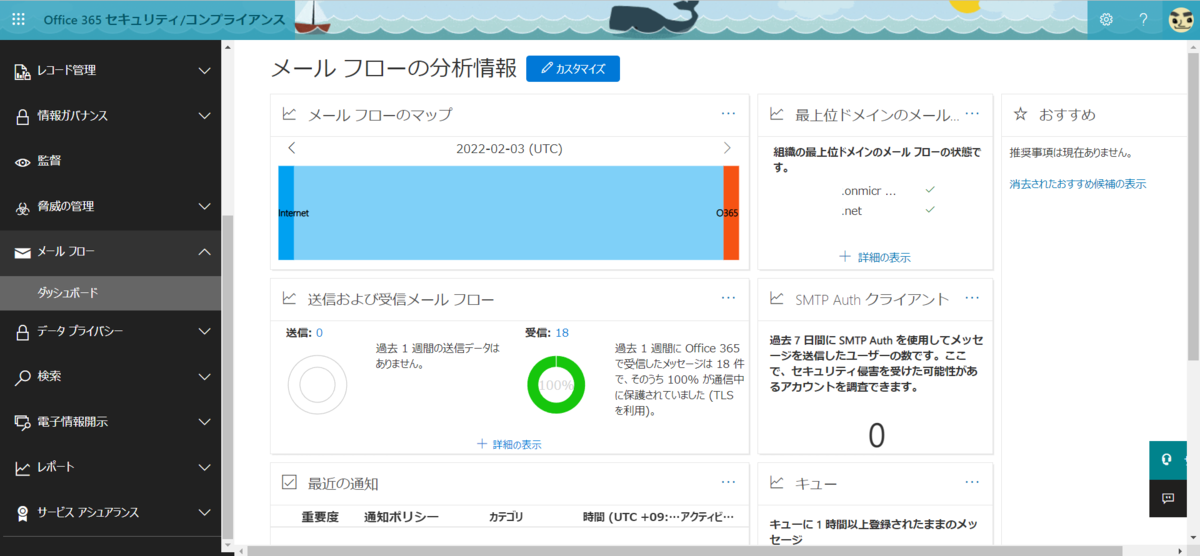Open more options on 最近の通知 card

728,482
